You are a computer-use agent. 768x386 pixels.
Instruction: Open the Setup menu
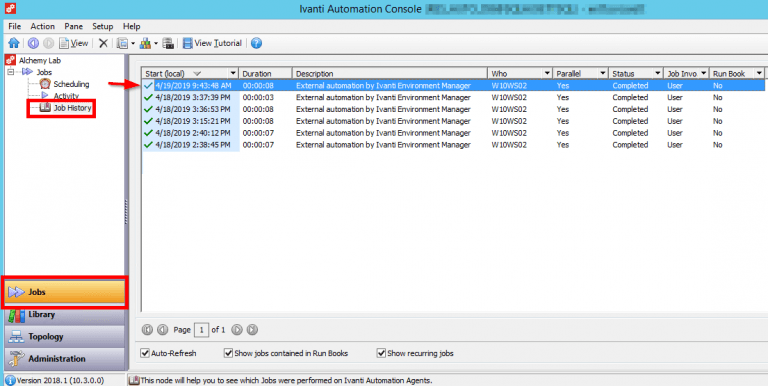(x=103, y=26)
